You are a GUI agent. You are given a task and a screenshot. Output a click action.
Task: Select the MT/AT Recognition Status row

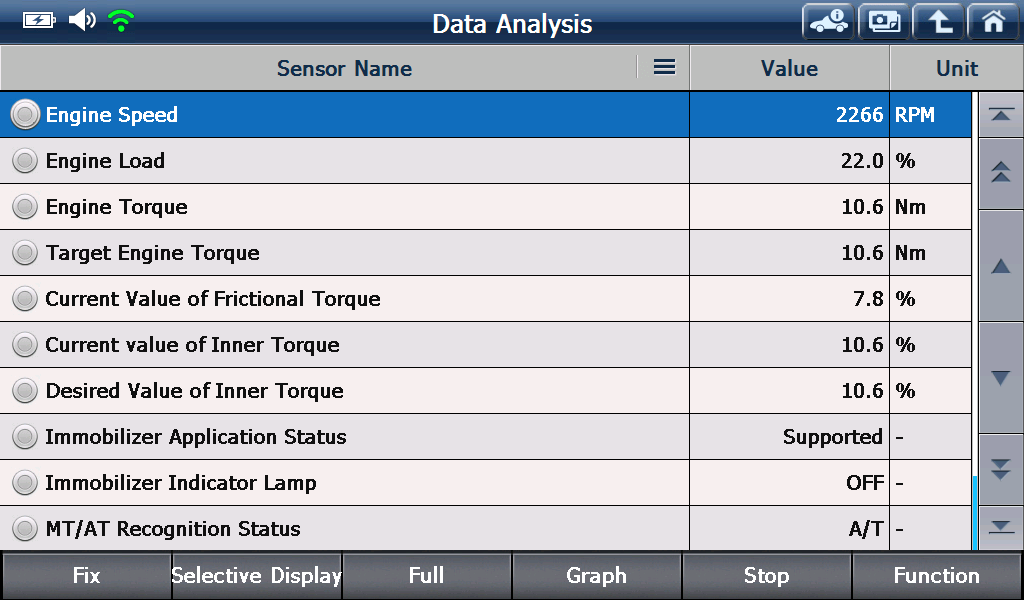point(485,528)
